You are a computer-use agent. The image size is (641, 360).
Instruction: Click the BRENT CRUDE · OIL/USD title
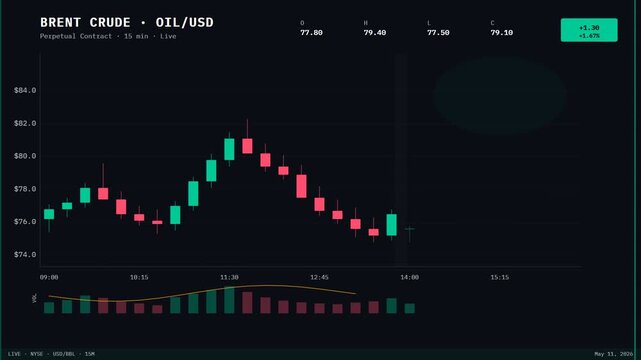click(x=127, y=22)
